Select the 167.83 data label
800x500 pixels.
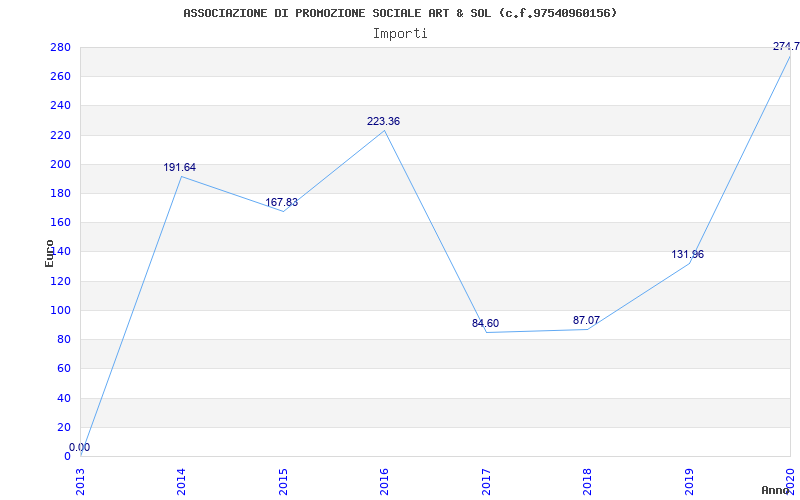point(282,203)
